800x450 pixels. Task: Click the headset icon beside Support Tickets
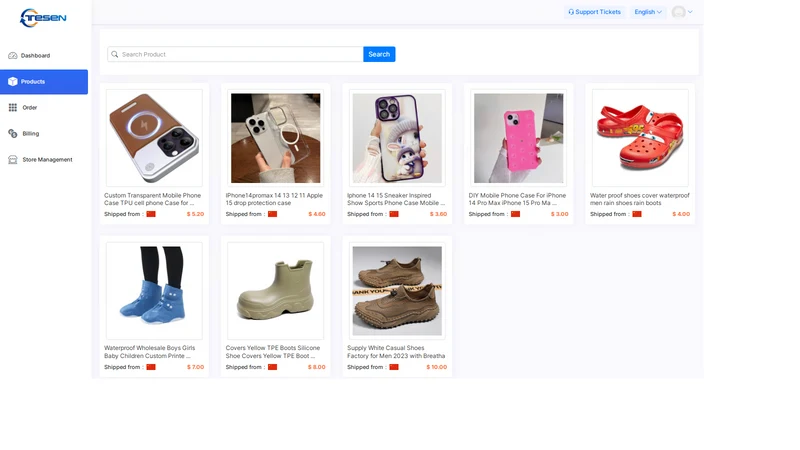[571, 12]
